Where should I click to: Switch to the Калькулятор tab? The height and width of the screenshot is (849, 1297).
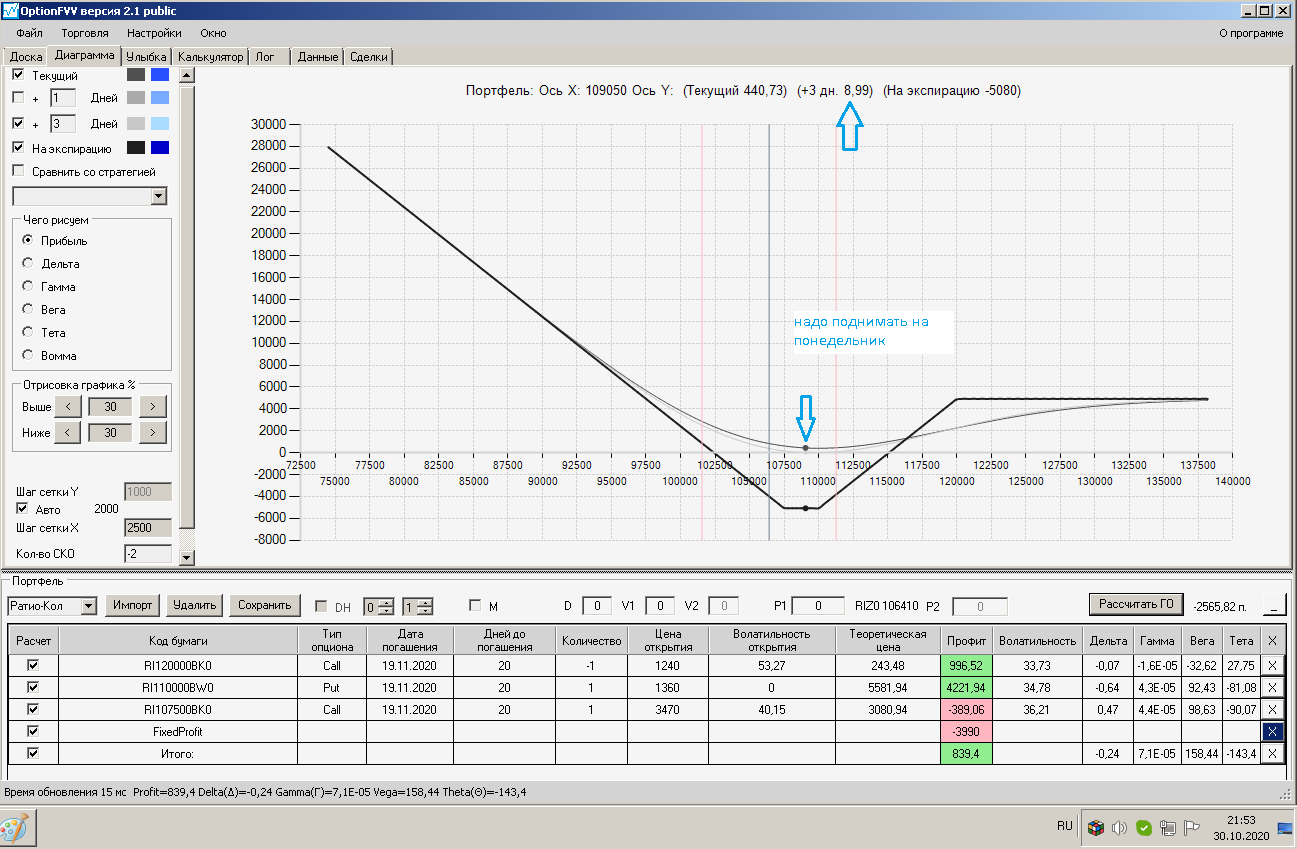point(211,57)
